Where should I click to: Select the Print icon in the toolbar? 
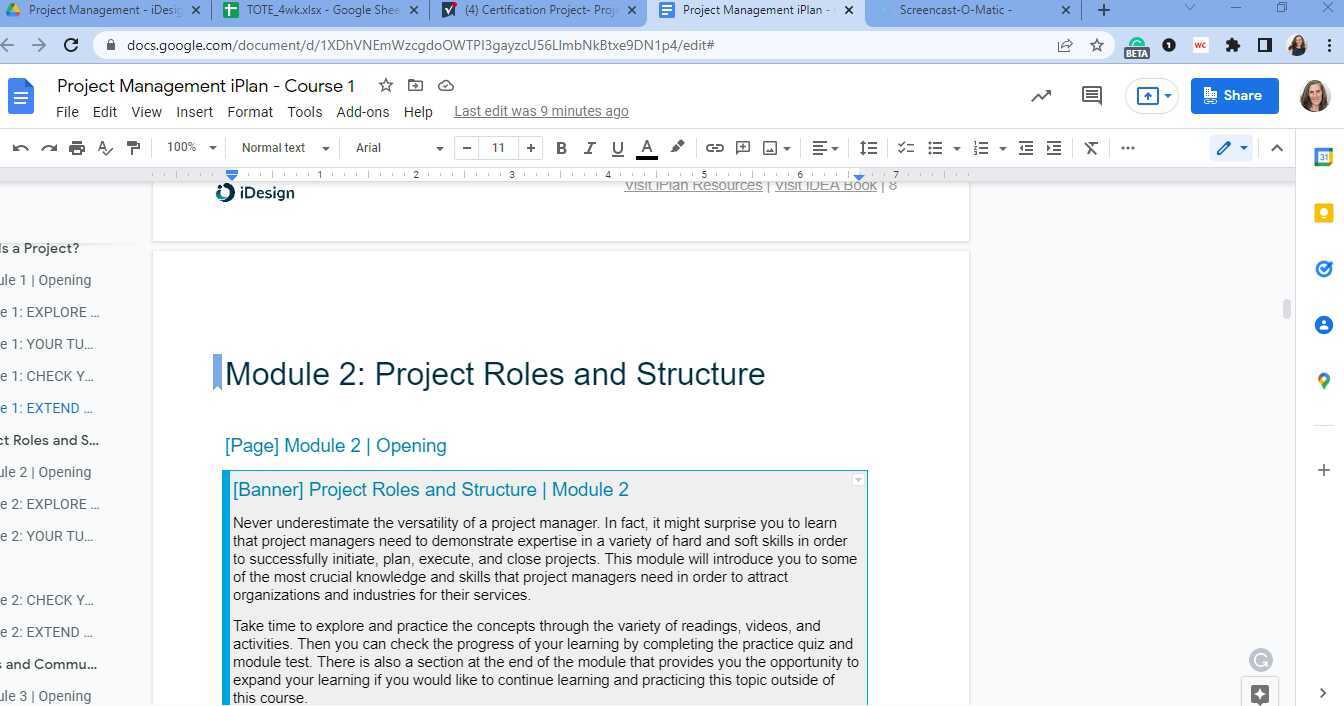pyautogui.click(x=77, y=147)
